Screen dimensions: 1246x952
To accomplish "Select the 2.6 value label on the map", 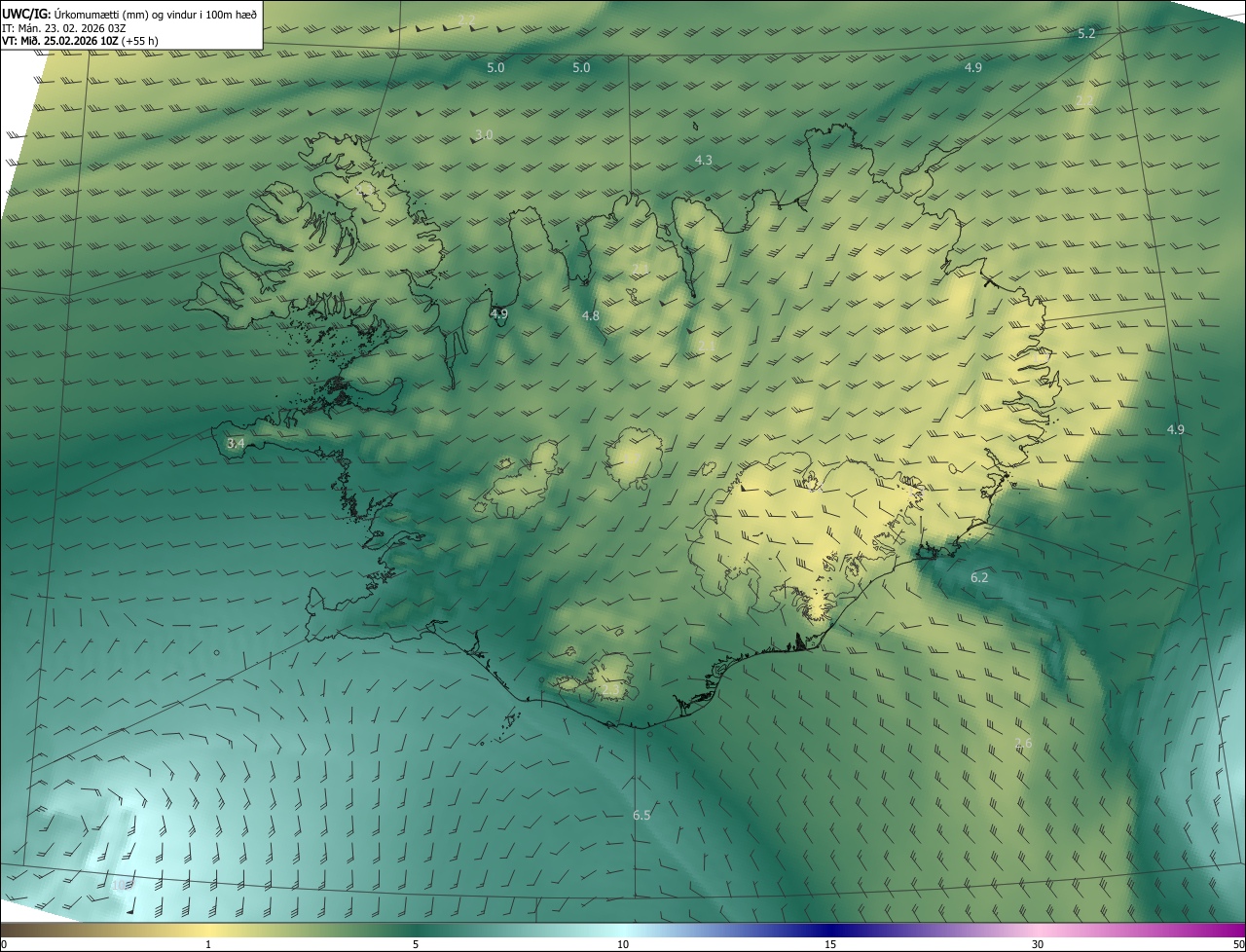I will [1023, 744].
